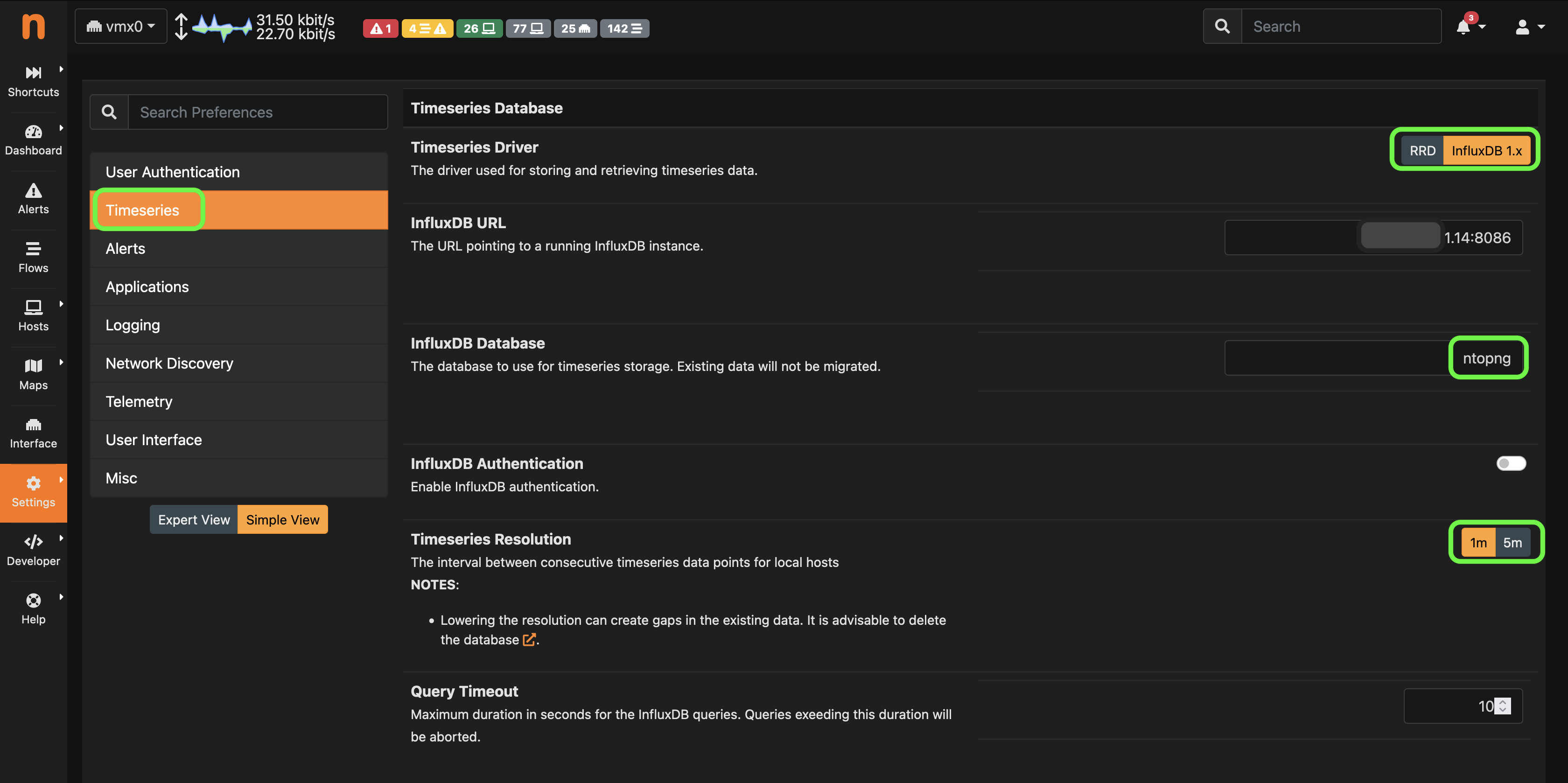Click the InfluxDB Database field with ntopng
This screenshot has width=1568, height=783.
(x=1373, y=358)
